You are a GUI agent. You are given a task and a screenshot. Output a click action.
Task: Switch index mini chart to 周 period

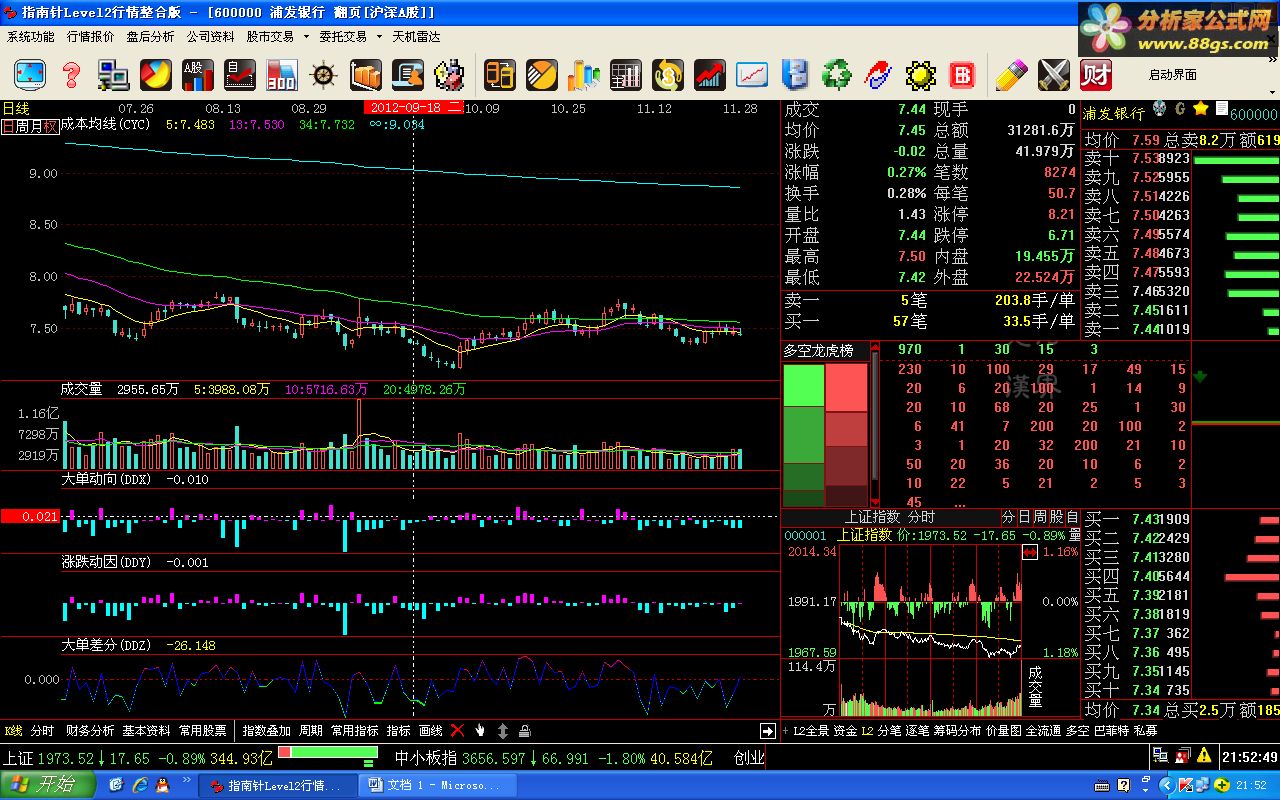[1040, 517]
